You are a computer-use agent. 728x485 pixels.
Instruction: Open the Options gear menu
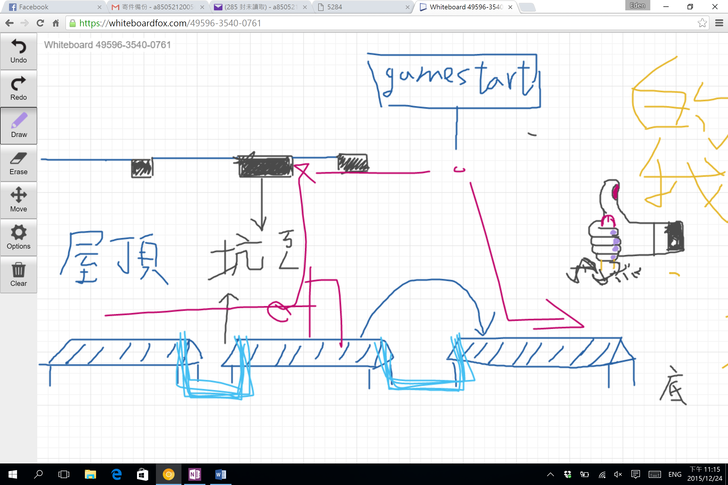click(x=19, y=237)
